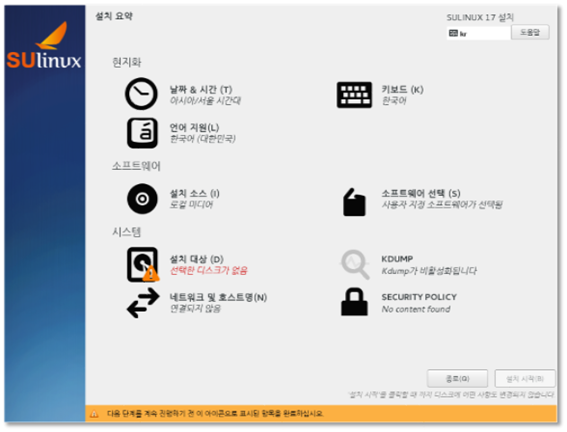Image resolution: width=567 pixels, height=432 pixels.
Task: Click the 종료(Q) quit button
Action: (457, 378)
